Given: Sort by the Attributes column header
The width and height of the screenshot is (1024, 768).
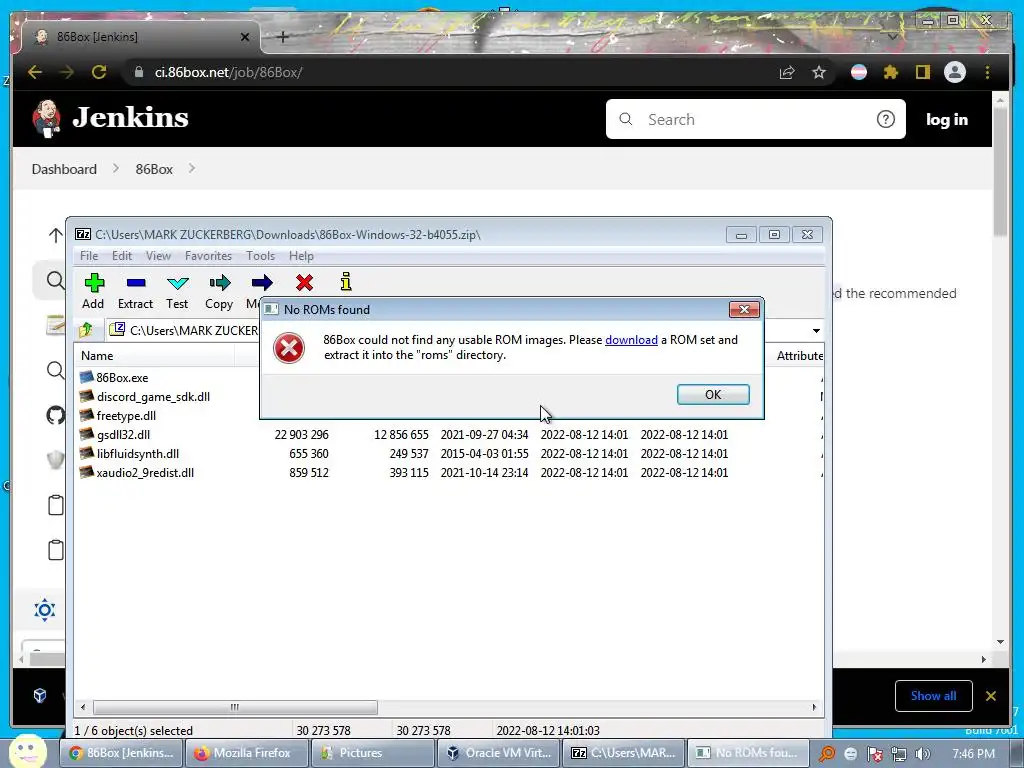Looking at the screenshot, I should pos(798,356).
